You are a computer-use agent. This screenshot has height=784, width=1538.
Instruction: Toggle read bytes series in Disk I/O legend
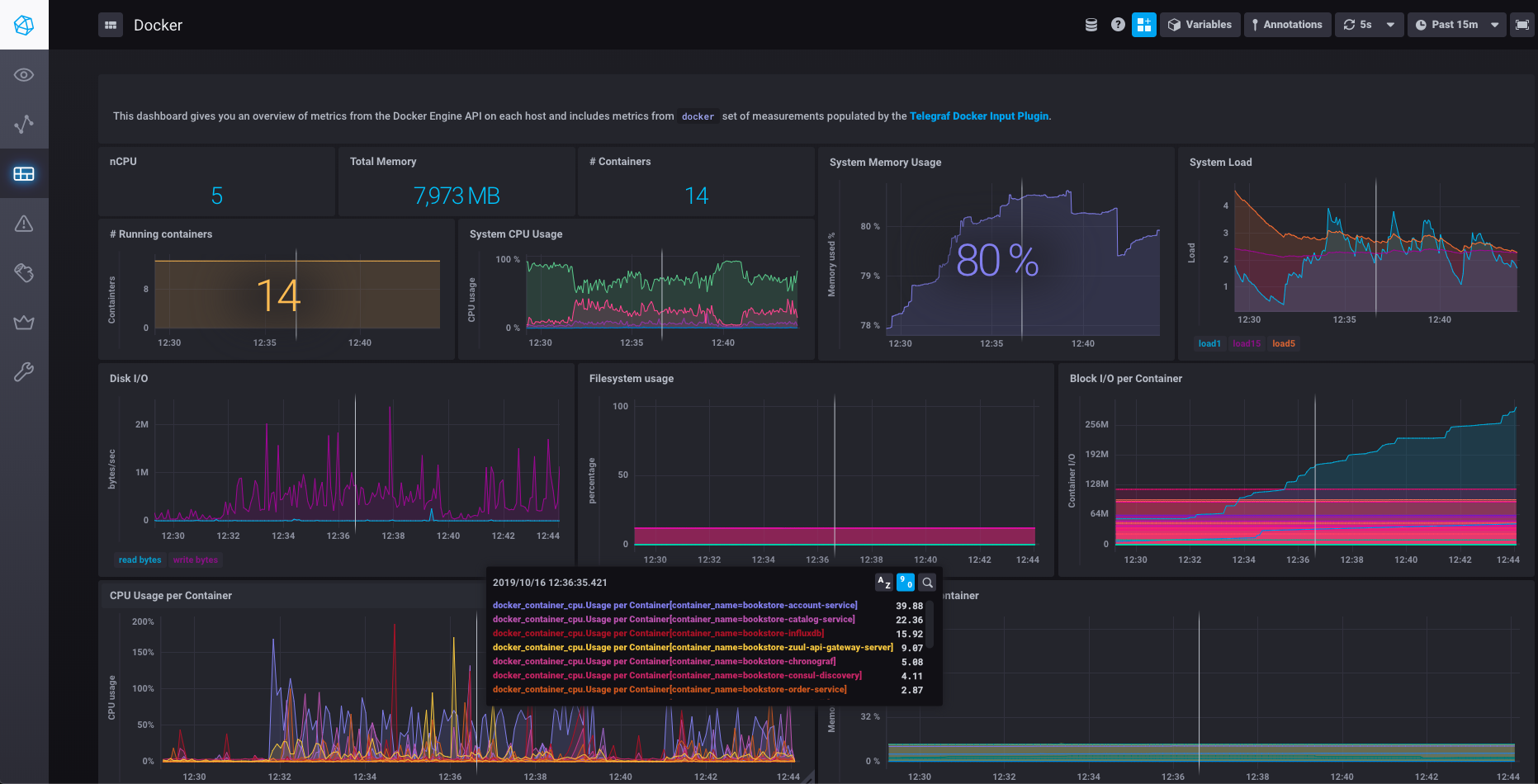click(x=140, y=560)
